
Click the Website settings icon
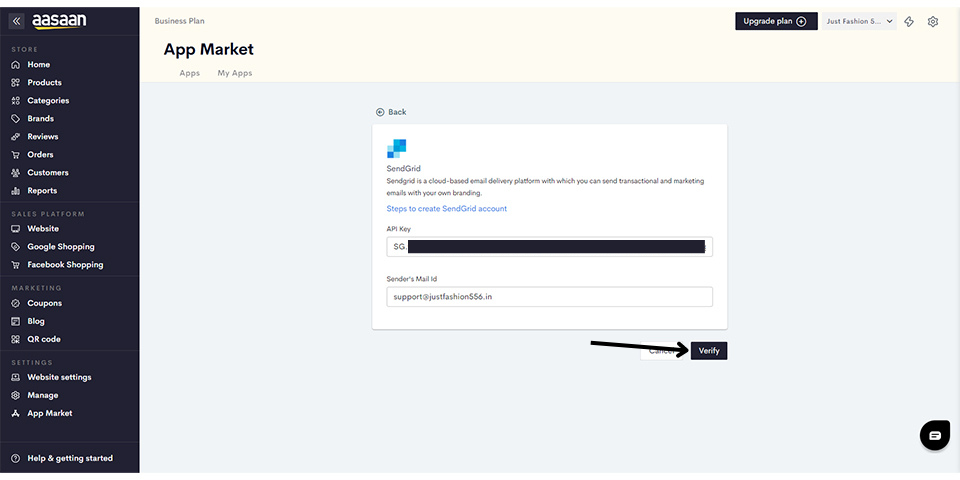(x=16, y=377)
